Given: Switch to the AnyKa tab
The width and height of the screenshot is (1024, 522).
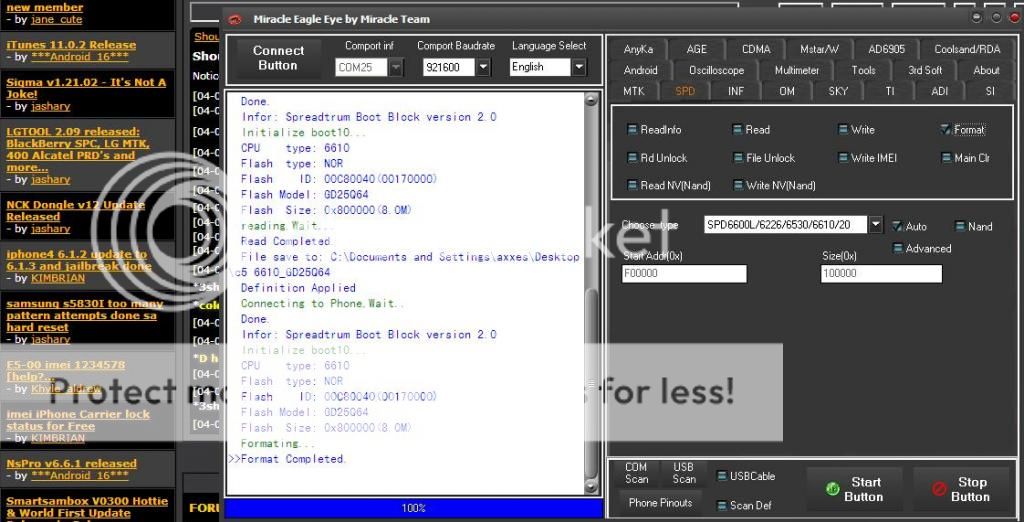Looking at the screenshot, I should point(639,49).
